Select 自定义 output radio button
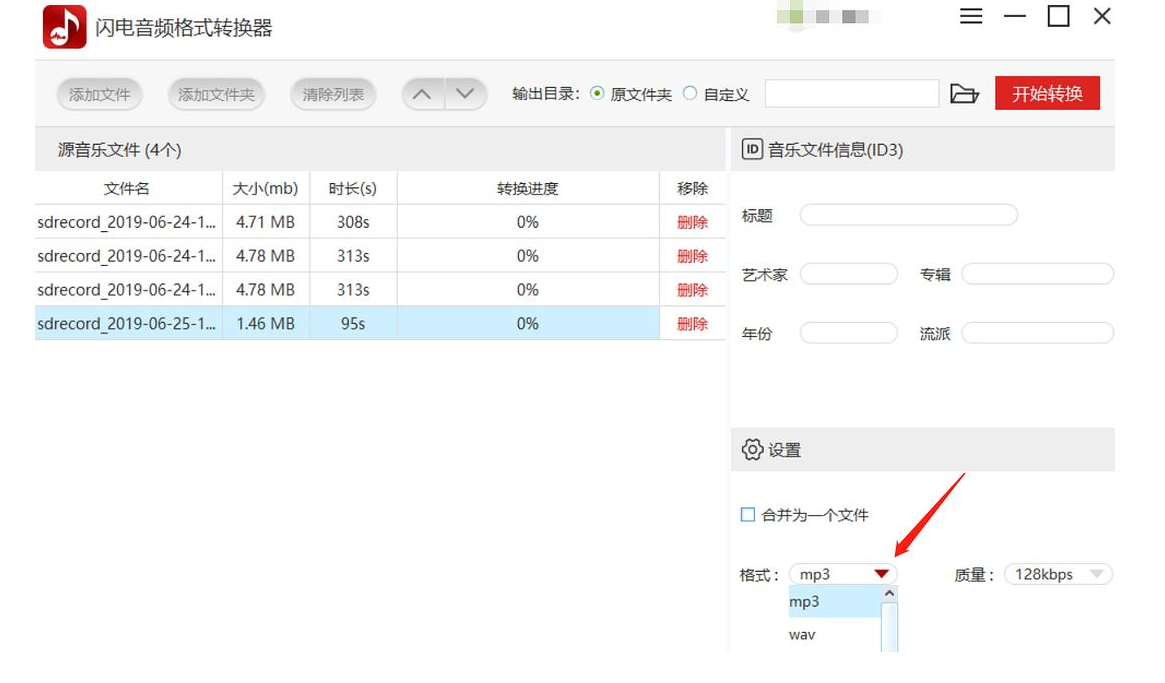 click(689, 94)
